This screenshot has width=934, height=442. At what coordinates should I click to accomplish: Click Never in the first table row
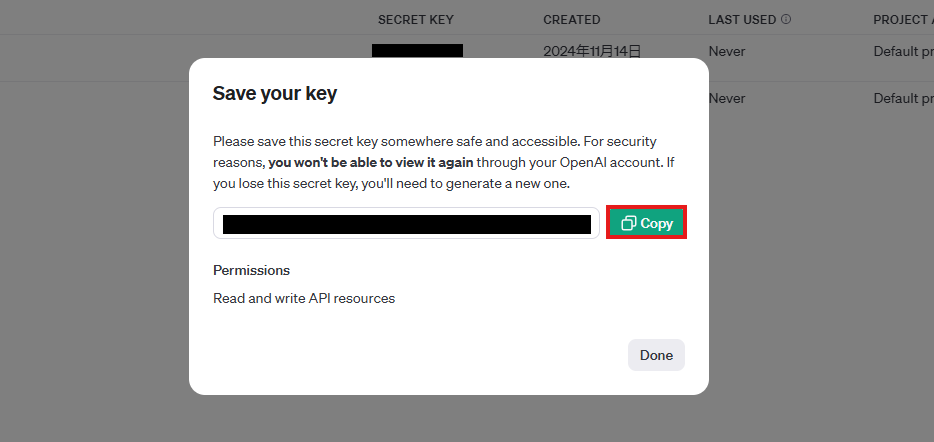727,50
